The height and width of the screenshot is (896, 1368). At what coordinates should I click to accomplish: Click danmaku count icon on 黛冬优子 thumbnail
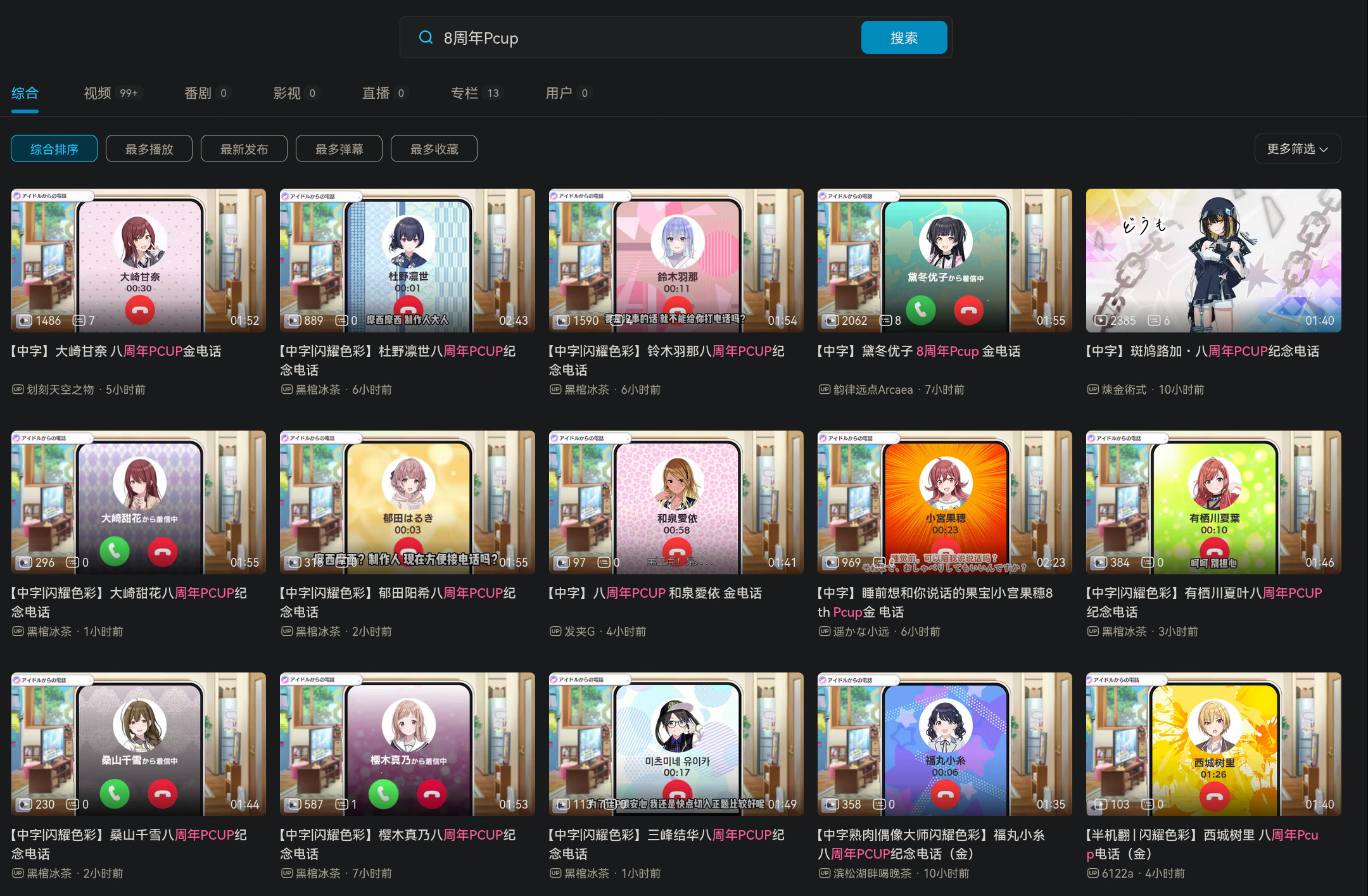coord(886,320)
